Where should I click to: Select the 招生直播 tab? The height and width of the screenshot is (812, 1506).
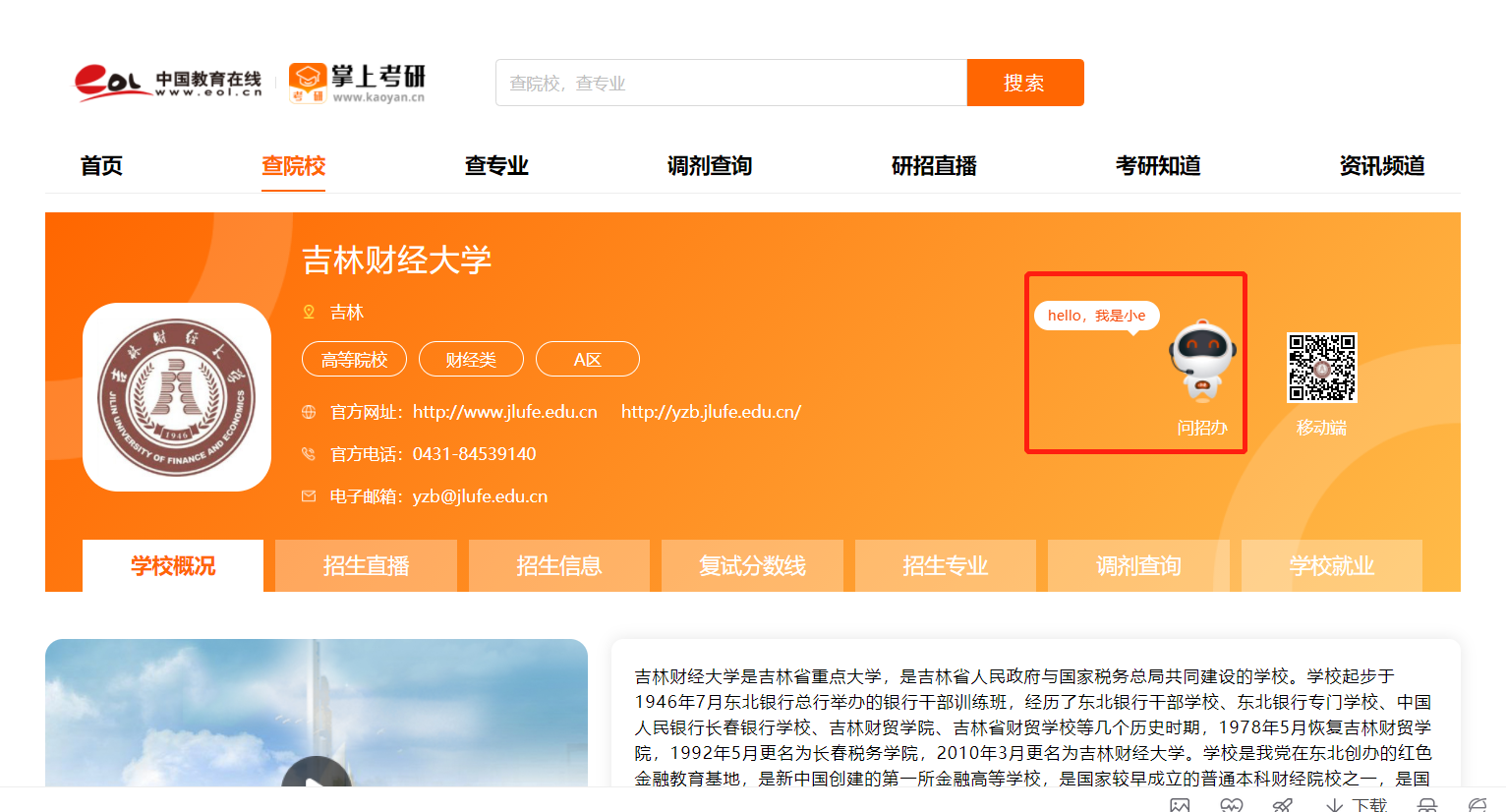(x=366, y=565)
